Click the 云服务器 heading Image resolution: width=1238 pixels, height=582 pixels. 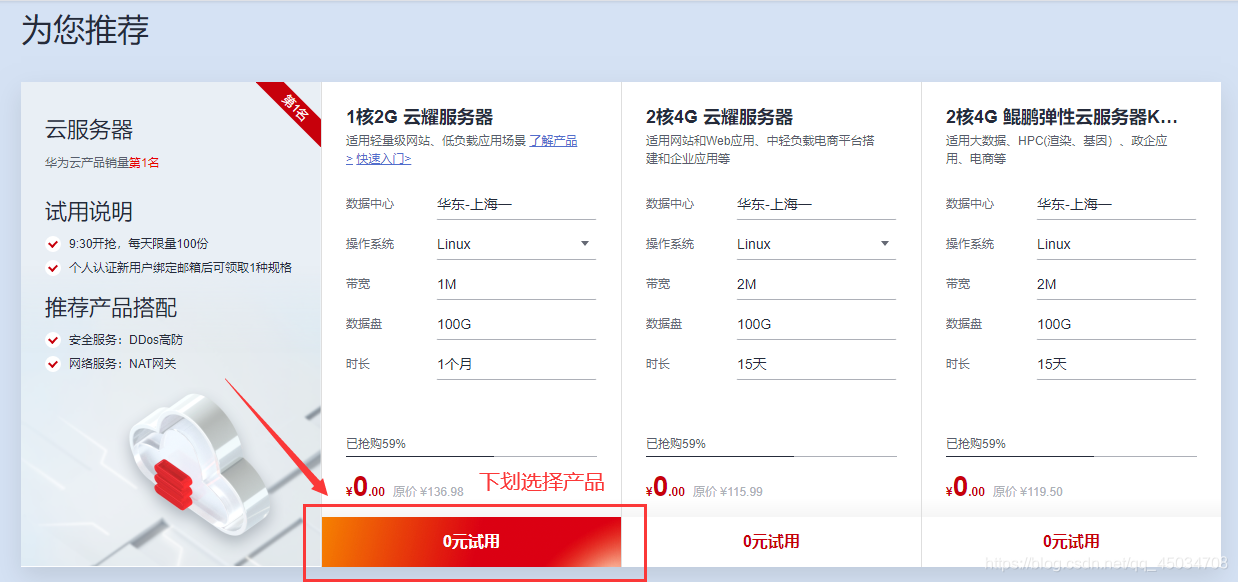click(89, 130)
